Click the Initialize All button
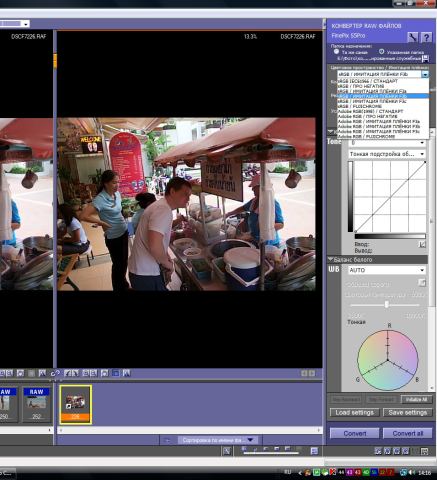The image size is (437, 480). click(416, 399)
